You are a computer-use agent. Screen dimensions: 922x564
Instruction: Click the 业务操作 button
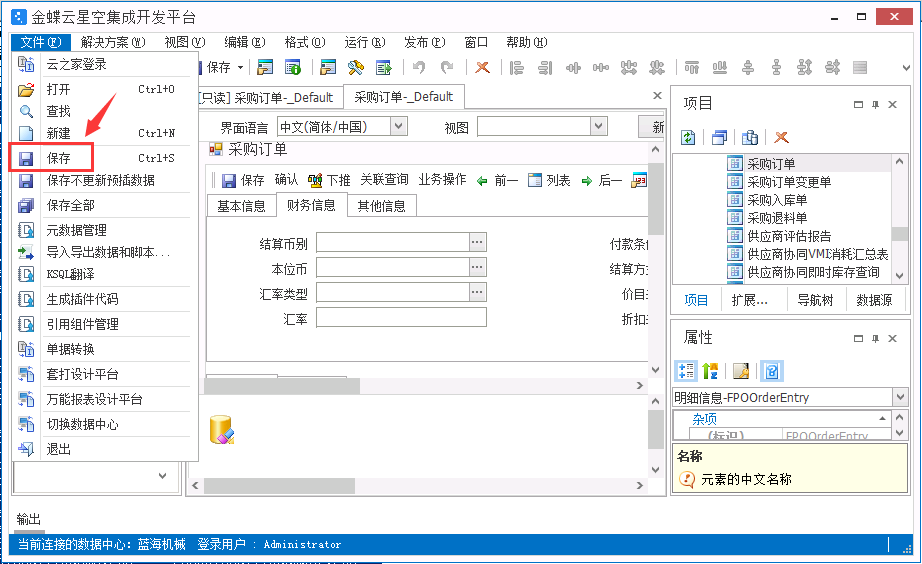pyautogui.click(x=442, y=179)
